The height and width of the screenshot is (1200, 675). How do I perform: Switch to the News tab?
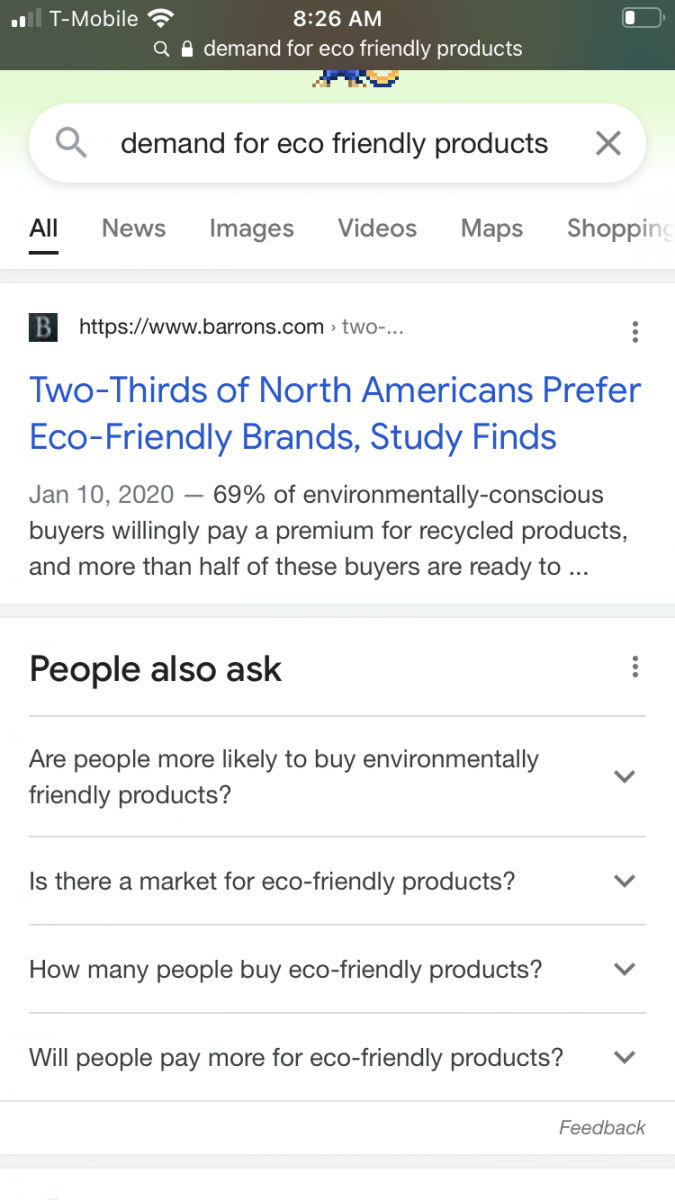tap(133, 228)
